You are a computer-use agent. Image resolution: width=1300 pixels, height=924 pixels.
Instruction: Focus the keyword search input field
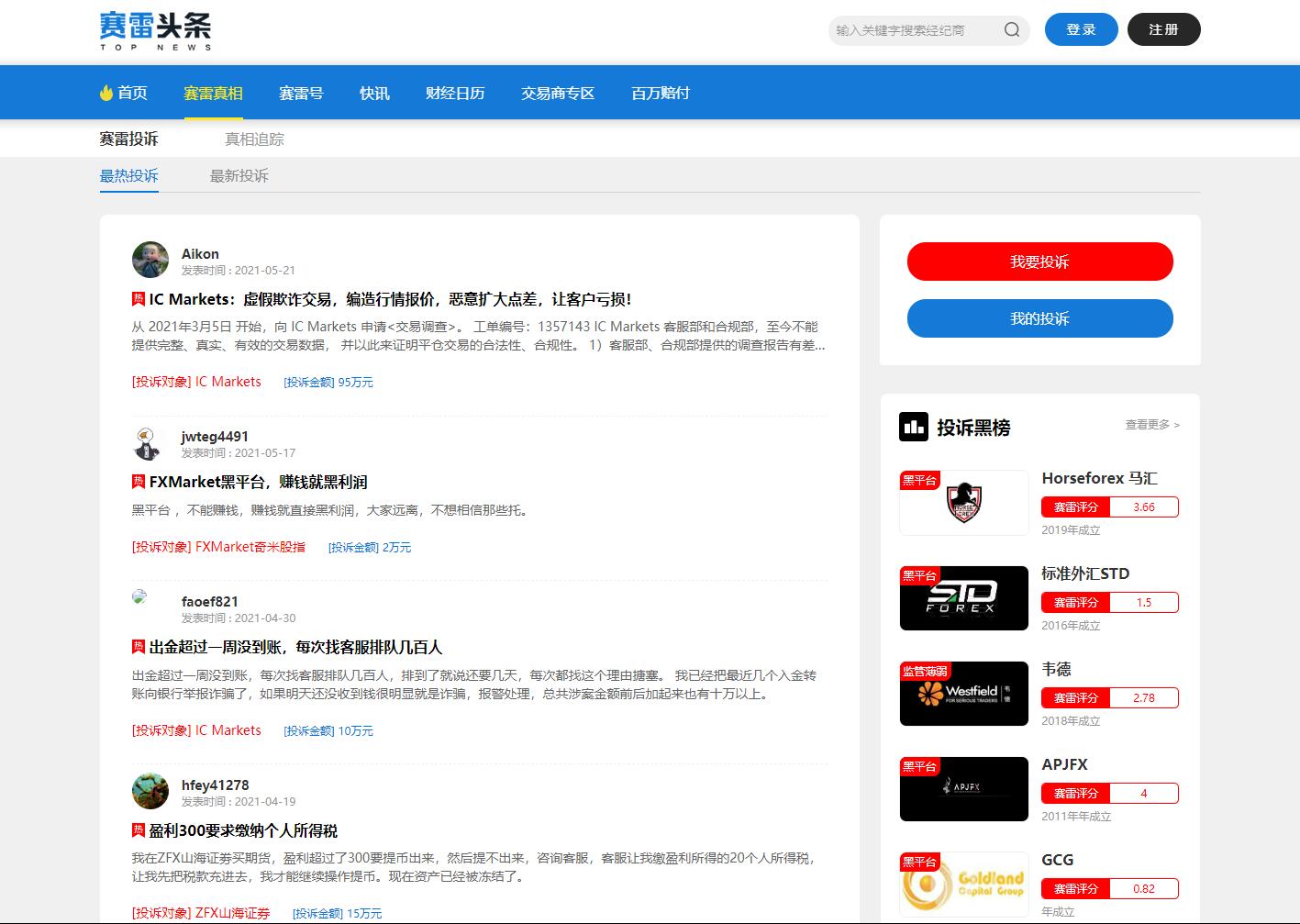tap(913, 30)
